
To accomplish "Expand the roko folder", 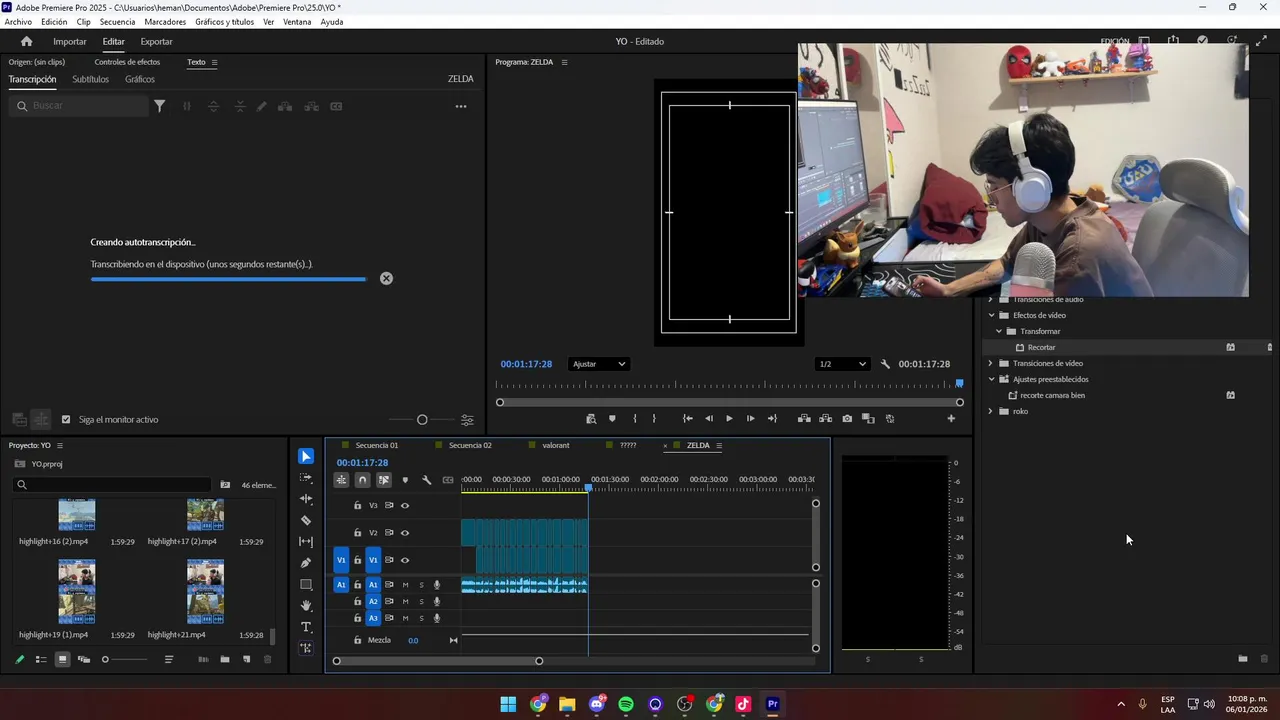I will [x=991, y=411].
